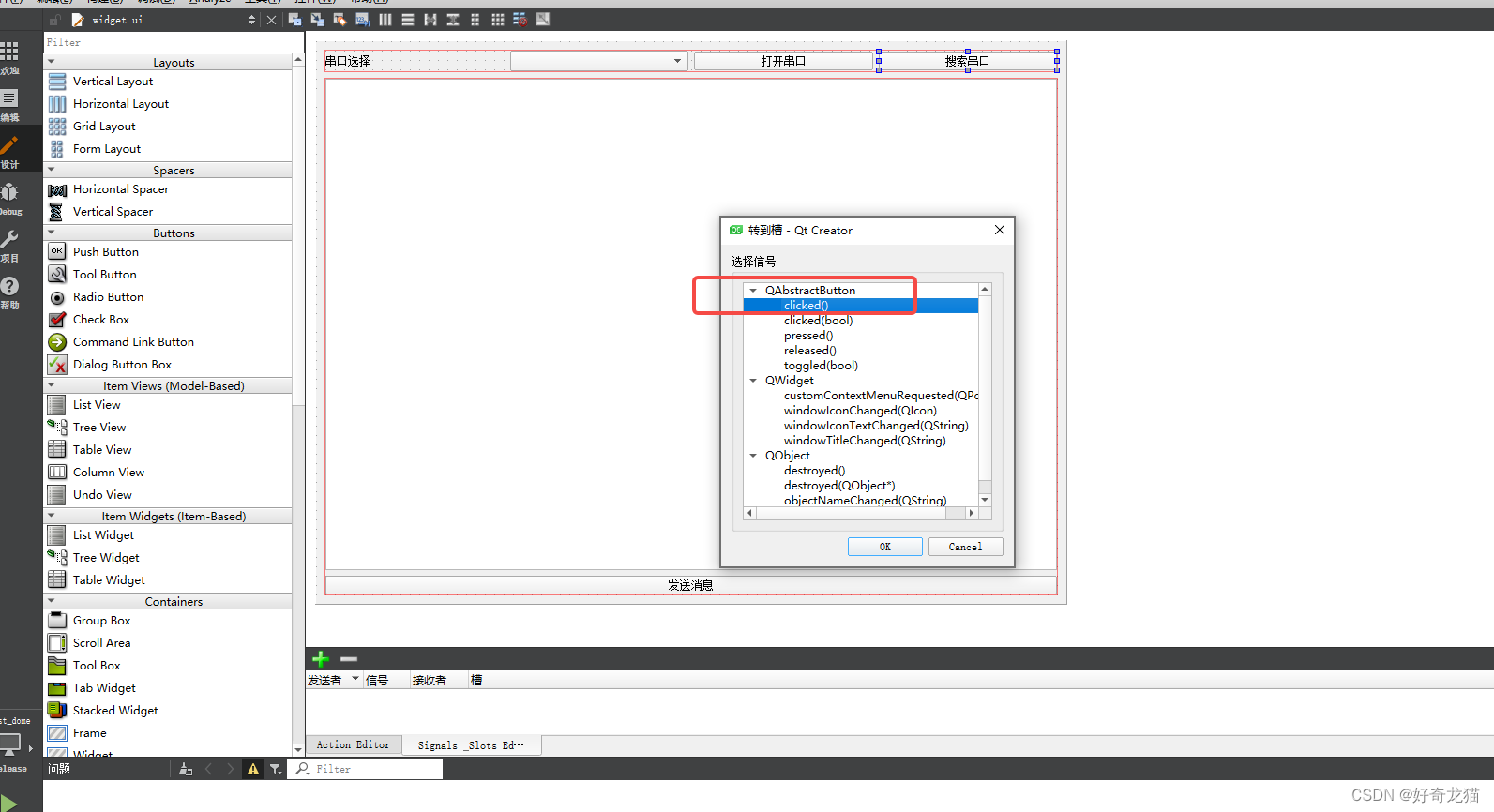
Task: Click the widget box Filter input field
Action: pos(174,42)
